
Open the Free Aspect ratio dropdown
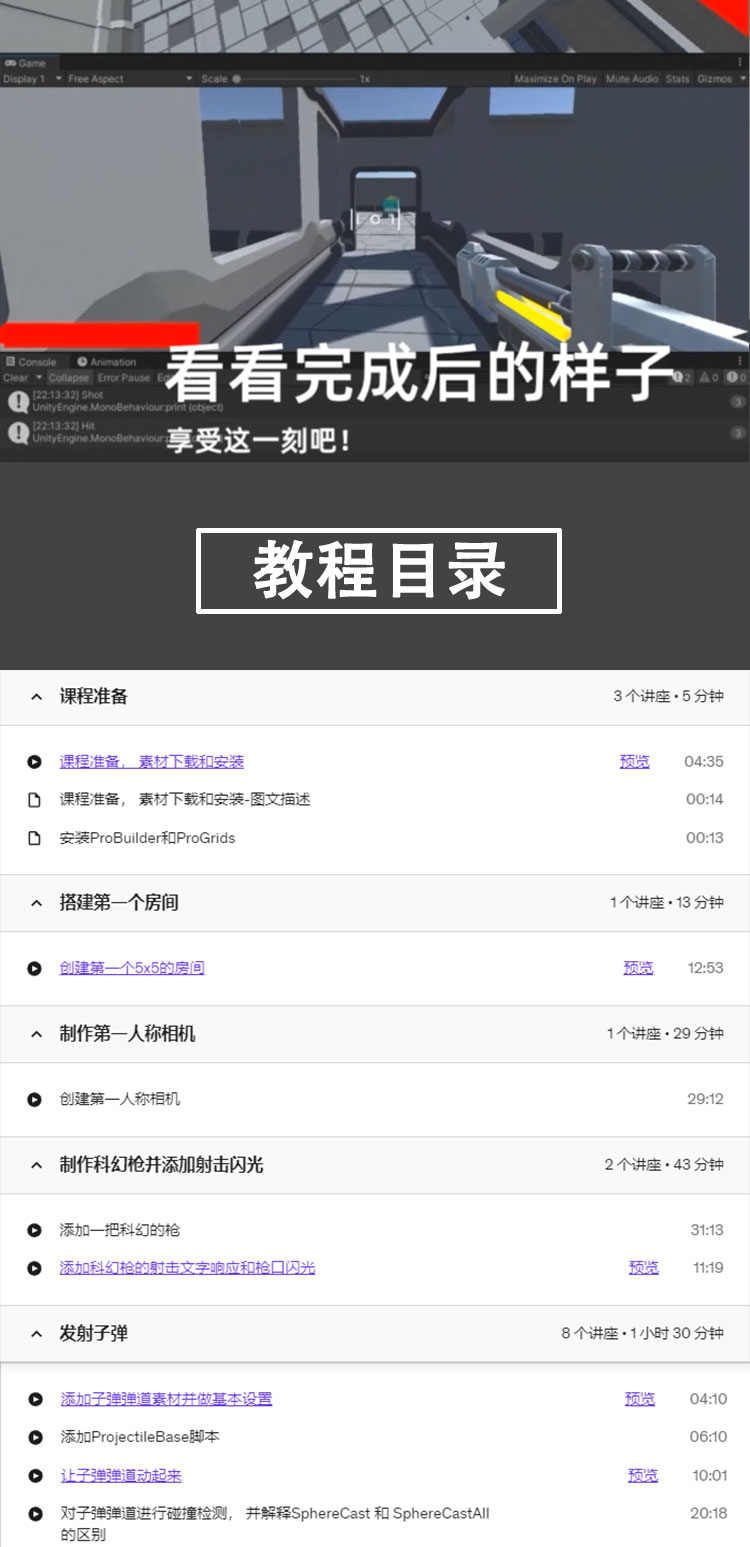129,79
